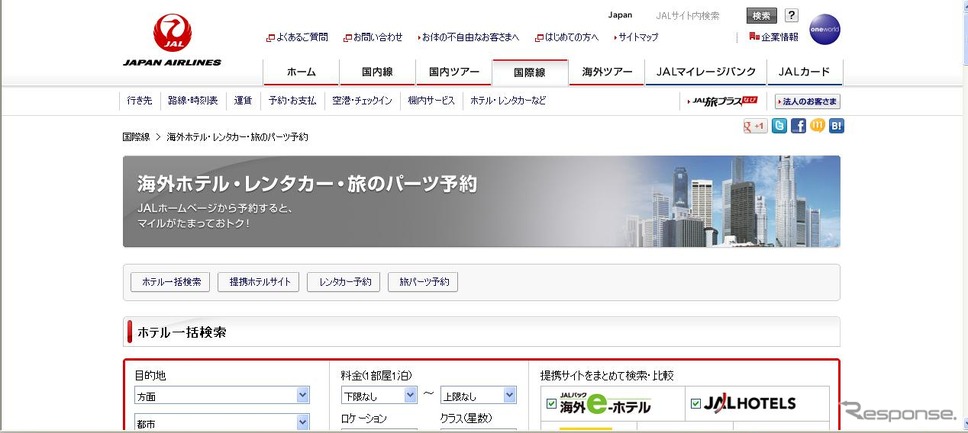The image size is (968, 433).
Task: Click the 旅パーツ予約 button
Action: pos(423,282)
